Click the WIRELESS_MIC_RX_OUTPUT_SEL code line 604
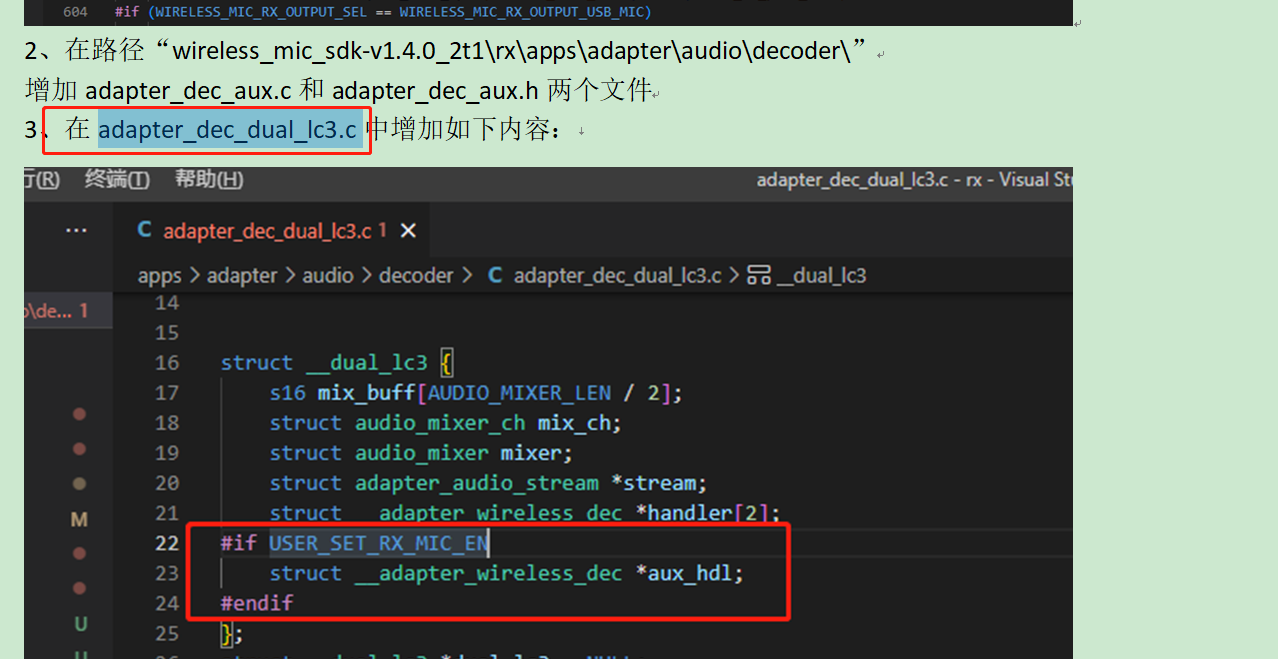Screen dimensions: 1278x659 pos(383,12)
